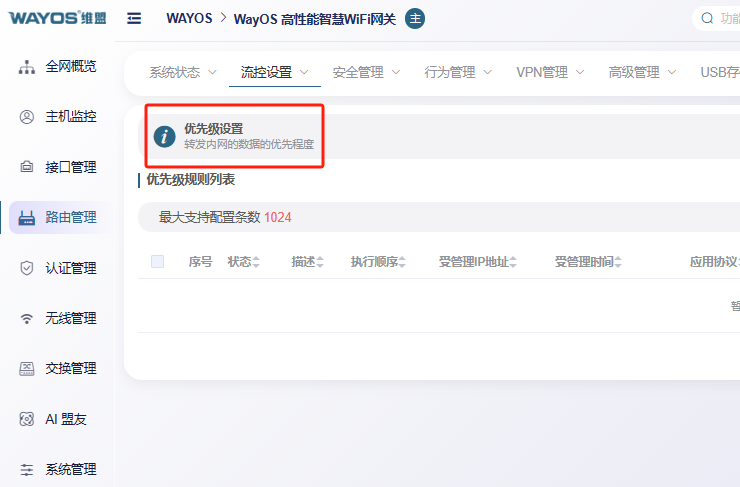This screenshot has height=487, width=740.
Task: Click the 优先级规则列表 section title
Action: [x=191, y=179]
